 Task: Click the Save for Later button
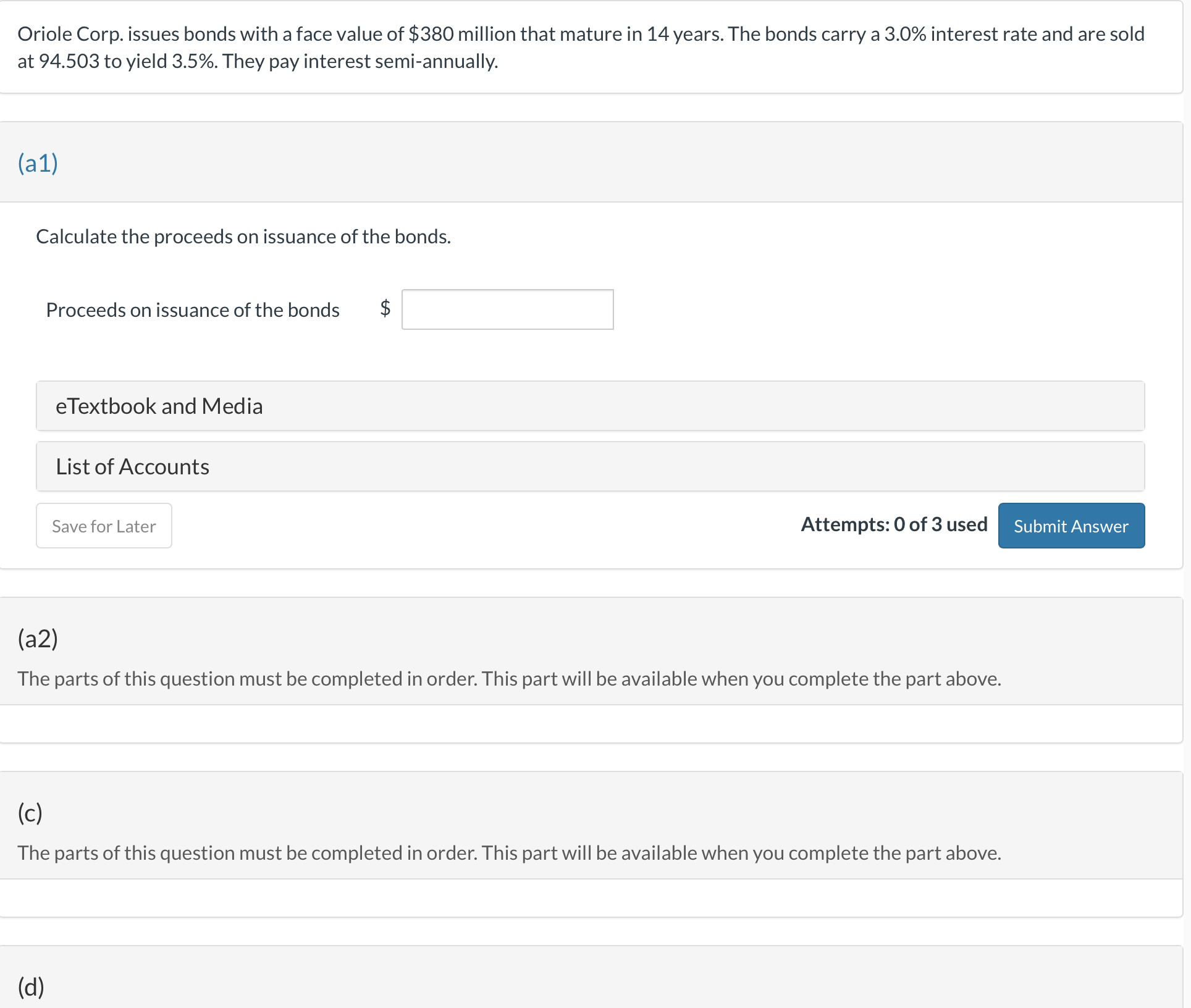(x=104, y=526)
